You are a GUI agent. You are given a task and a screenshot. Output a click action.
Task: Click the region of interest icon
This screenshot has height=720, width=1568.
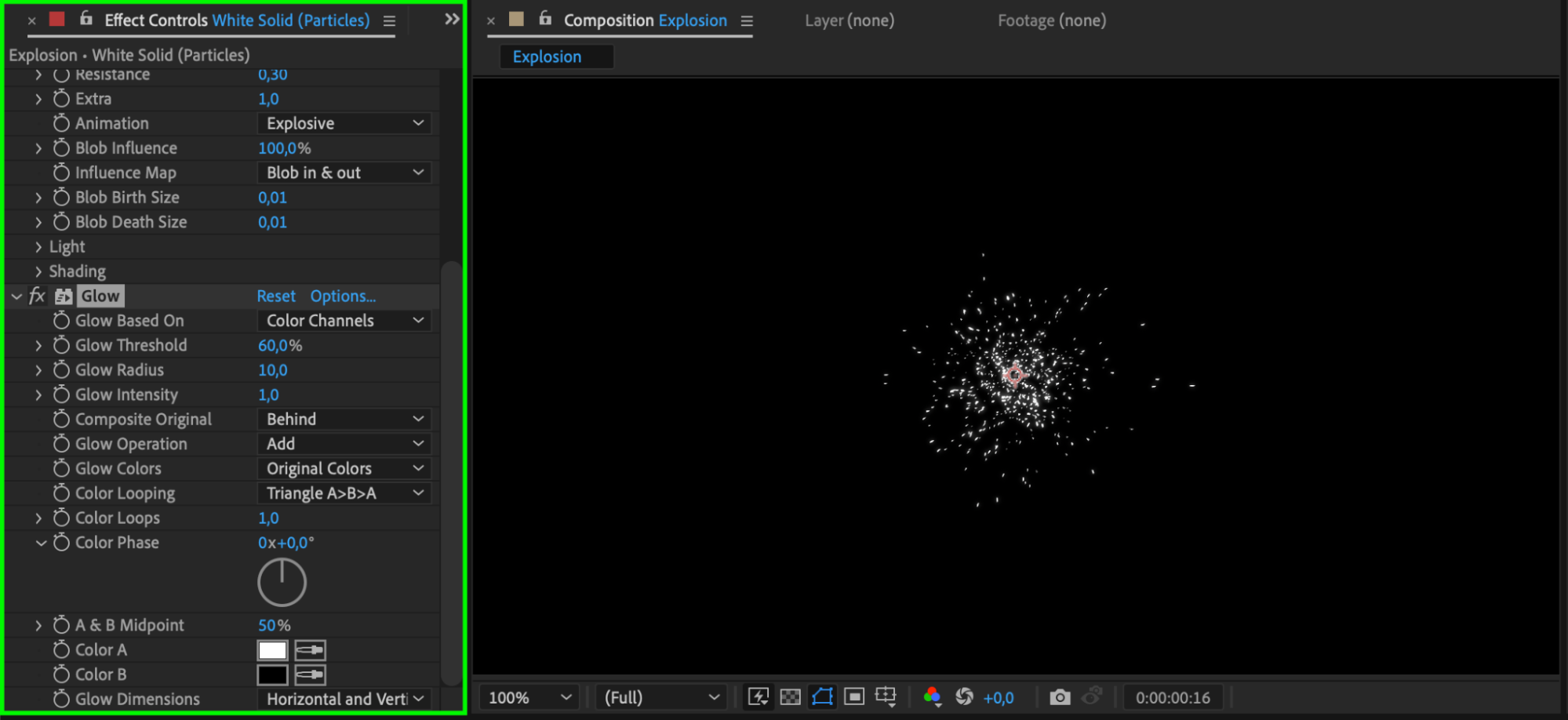coord(854,697)
